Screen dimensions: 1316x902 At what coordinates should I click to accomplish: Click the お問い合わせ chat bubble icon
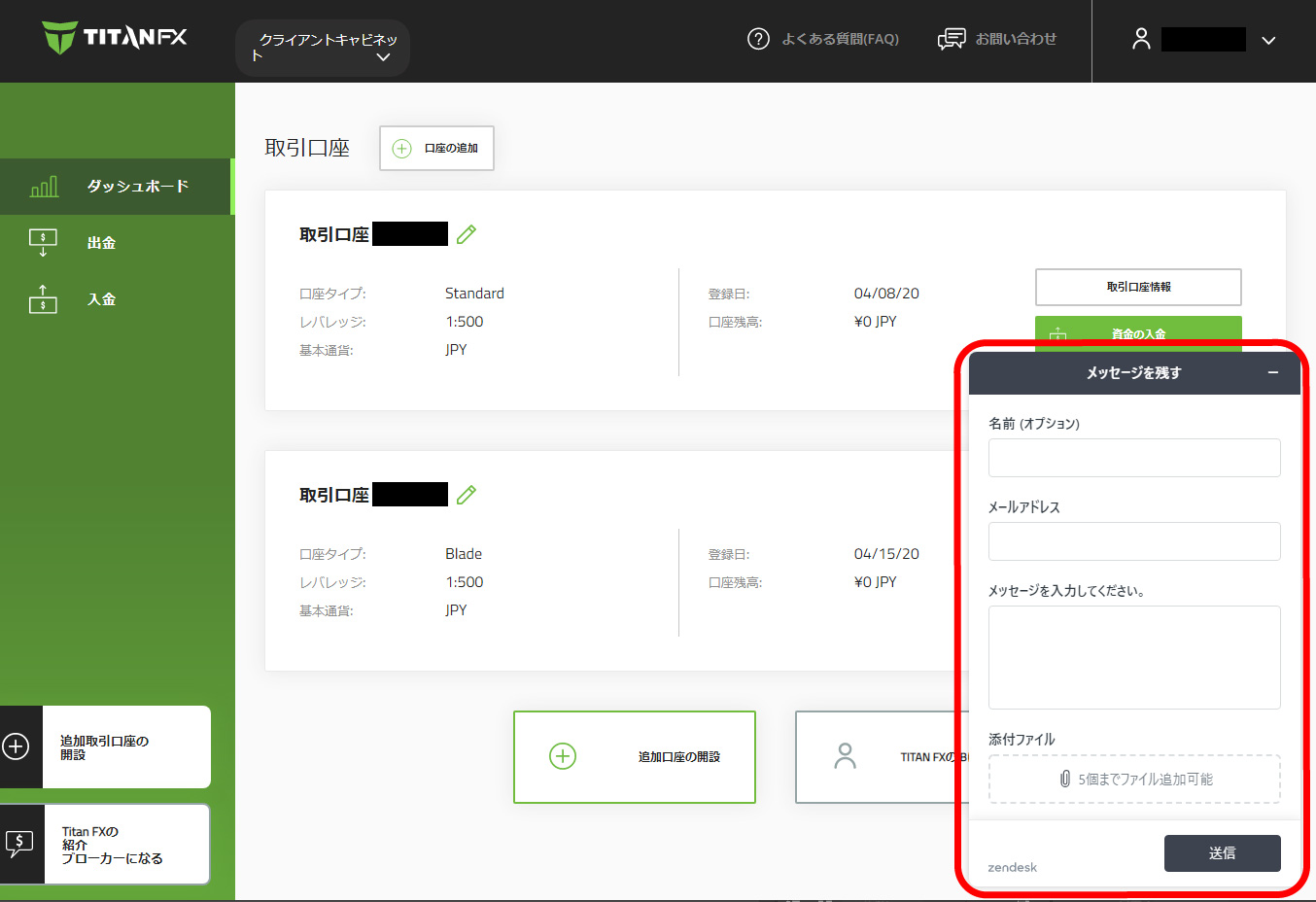(952, 39)
